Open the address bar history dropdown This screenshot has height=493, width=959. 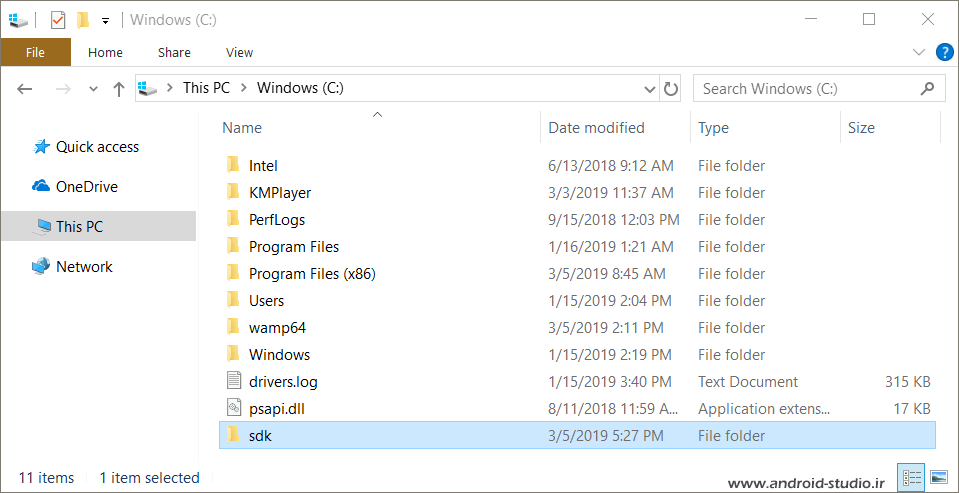point(650,89)
